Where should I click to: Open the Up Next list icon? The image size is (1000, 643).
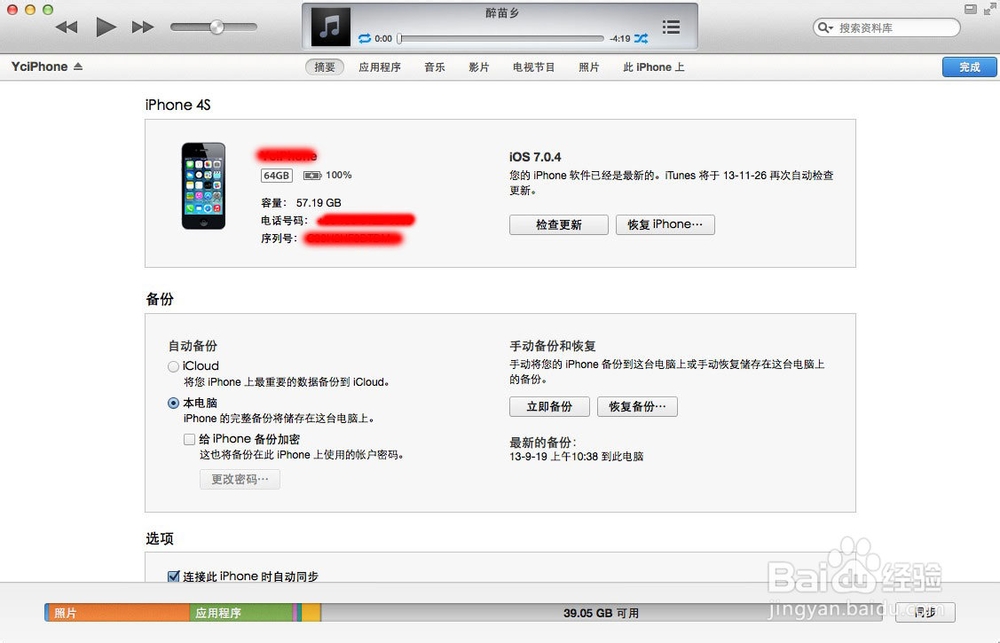click(671, 27)
